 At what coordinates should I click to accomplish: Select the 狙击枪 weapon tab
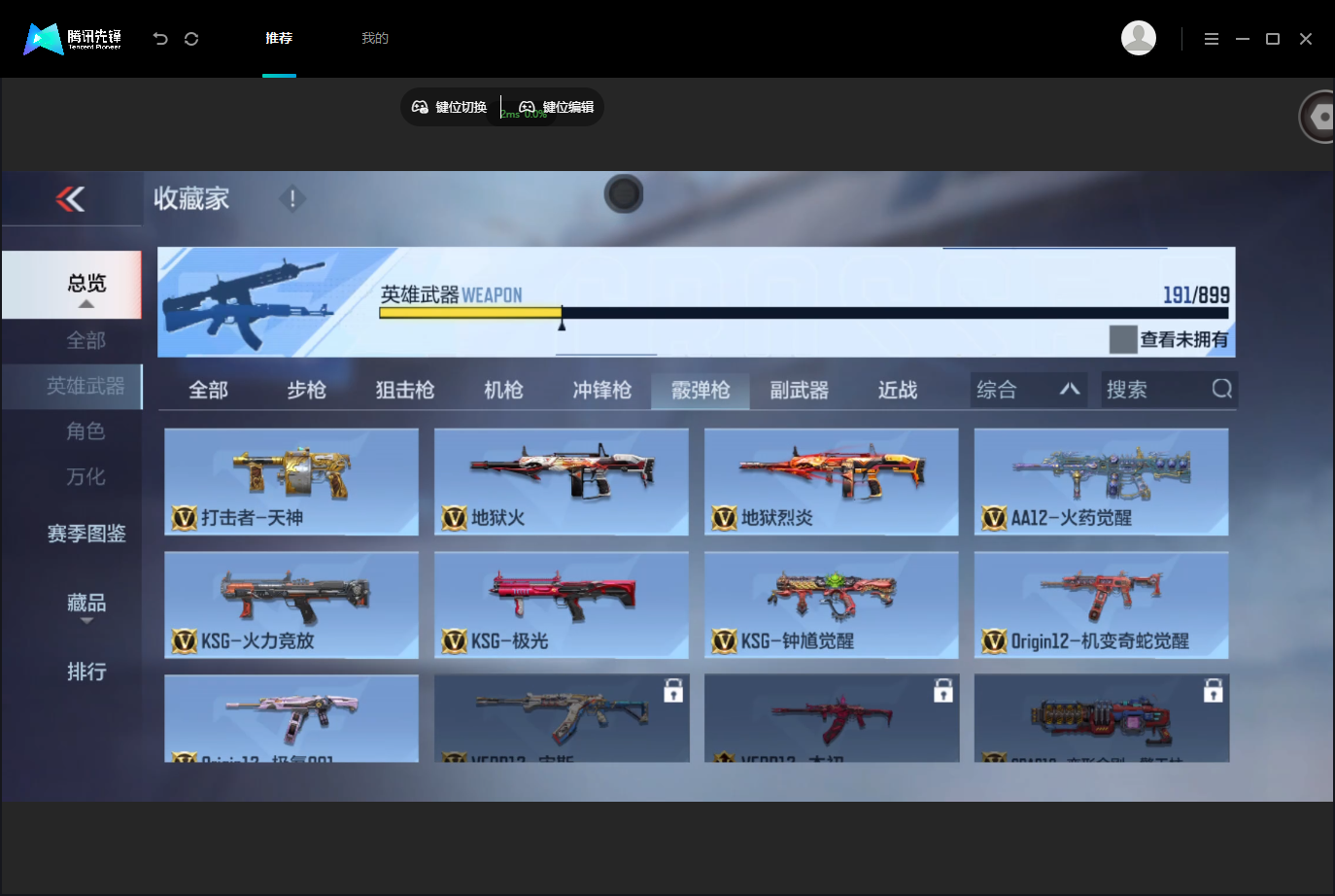[x=405, y=390]
